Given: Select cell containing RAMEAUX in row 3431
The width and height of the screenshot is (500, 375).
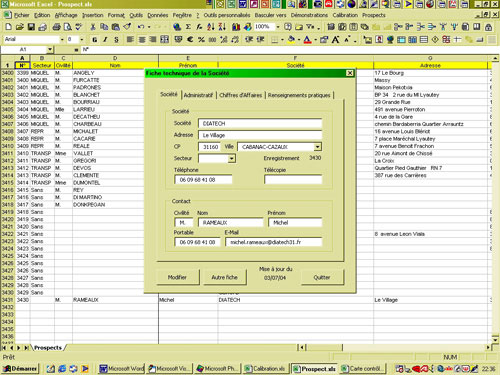Looking at the screenshot, I should pyautogui.click(x=115, y=300).
